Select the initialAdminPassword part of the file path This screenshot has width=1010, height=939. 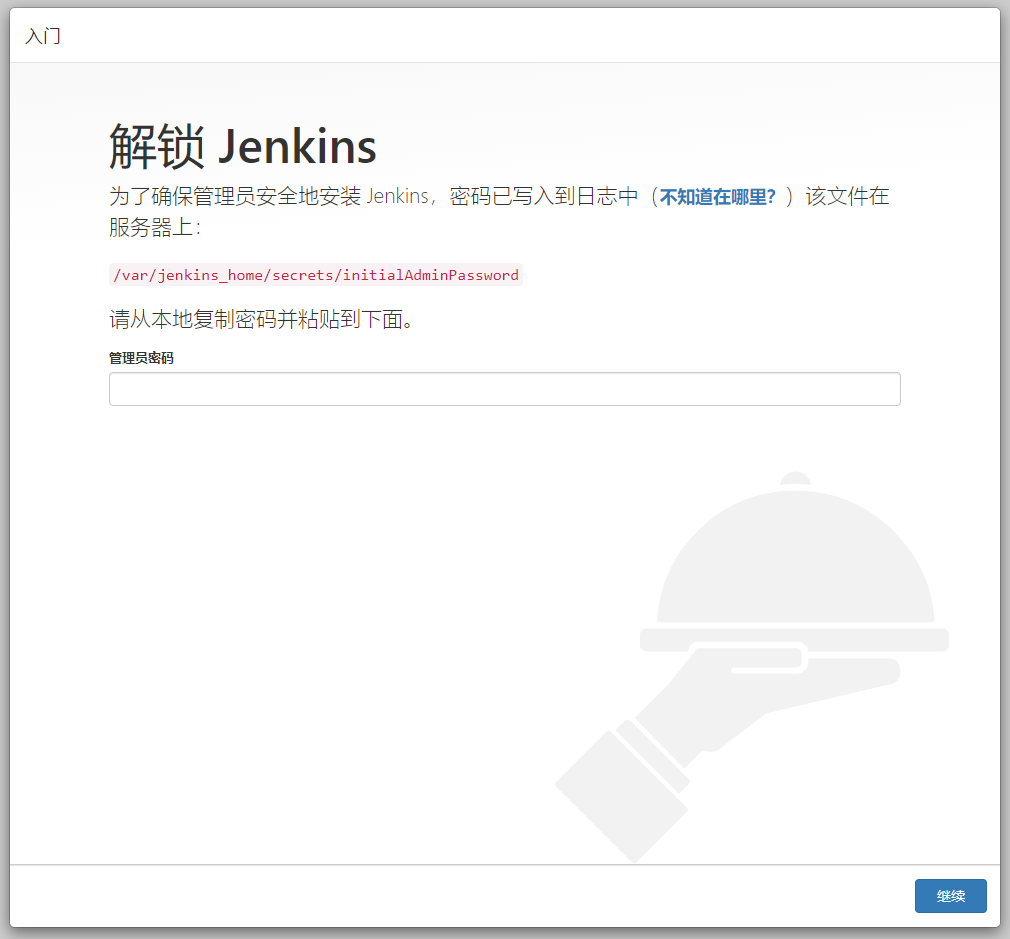coord(431,275)
